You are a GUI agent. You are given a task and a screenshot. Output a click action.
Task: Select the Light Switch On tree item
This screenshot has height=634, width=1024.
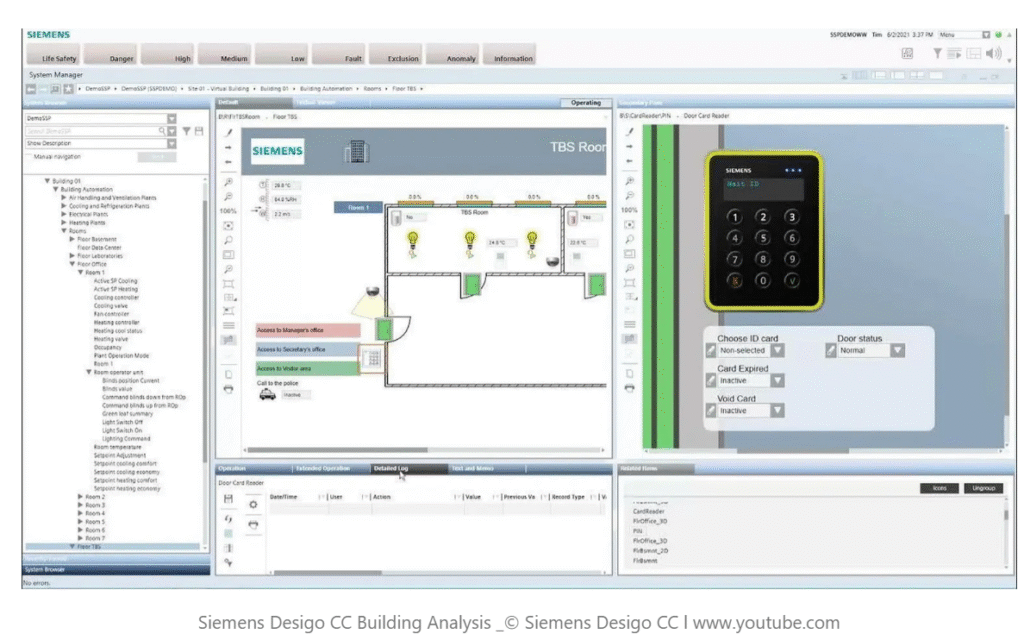click(122, 430)
